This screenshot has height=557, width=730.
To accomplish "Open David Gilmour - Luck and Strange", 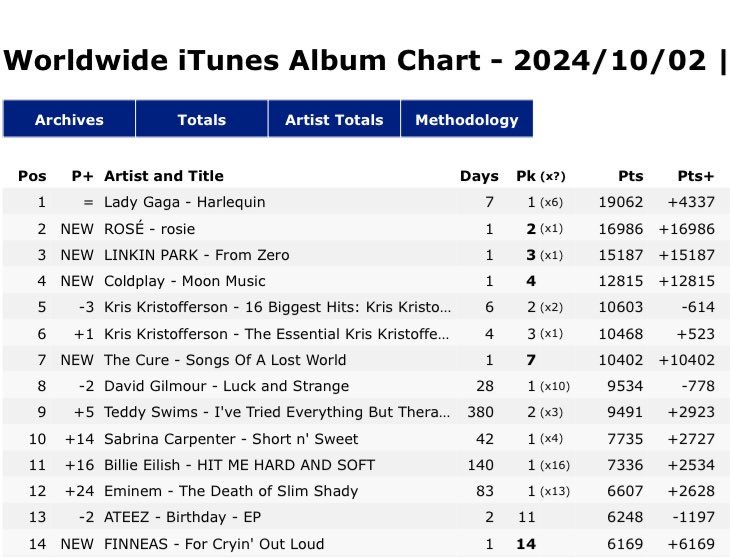I will pos(227,386).
